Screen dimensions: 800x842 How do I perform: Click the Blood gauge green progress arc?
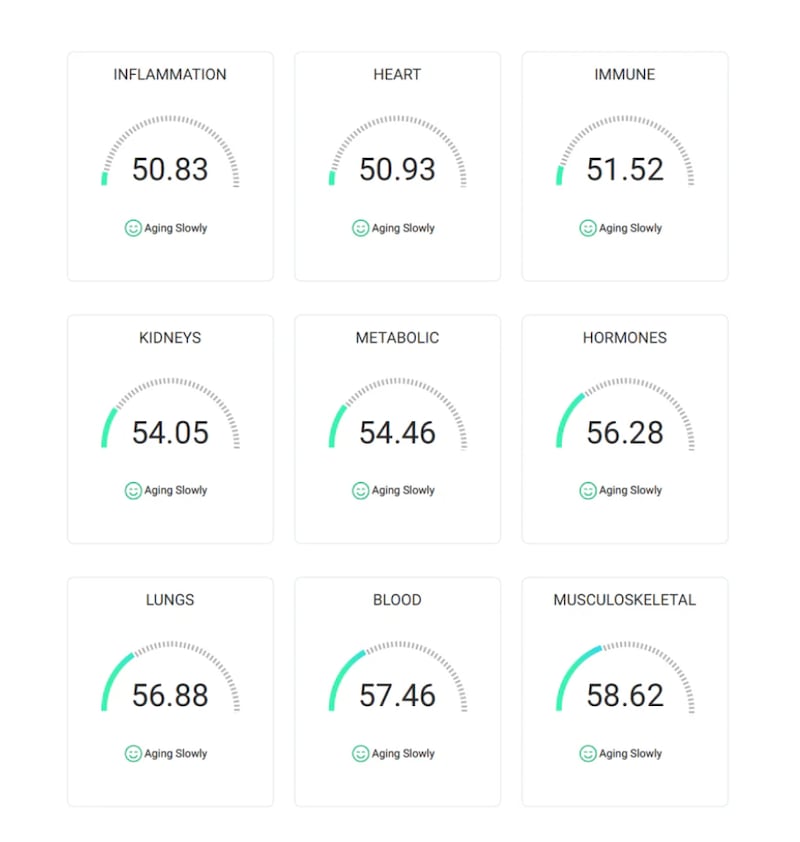[339, 673]
